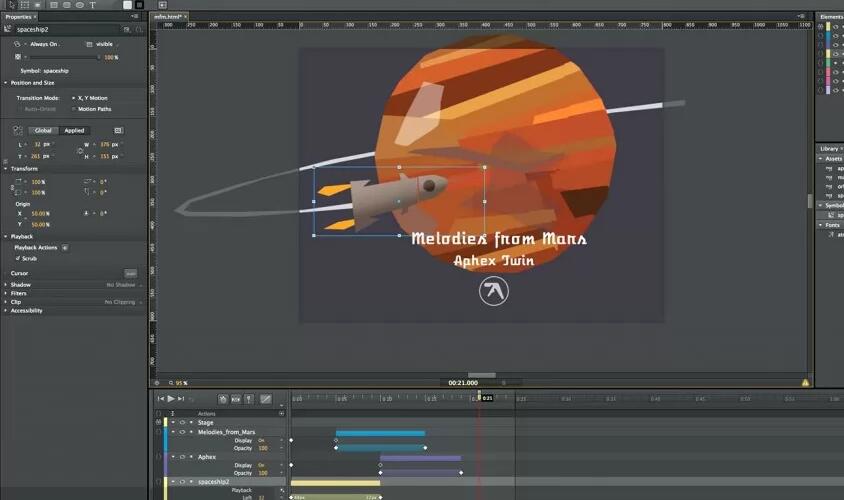The width and height of the screenshot is (844, 500).
Task: Expand the Shadow section
Action: point(6,285)
